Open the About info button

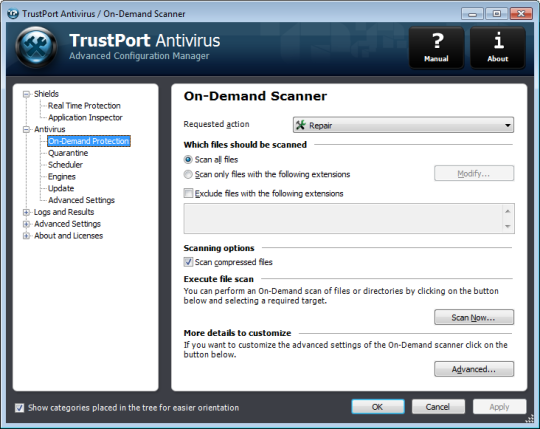tap(498, 48)
